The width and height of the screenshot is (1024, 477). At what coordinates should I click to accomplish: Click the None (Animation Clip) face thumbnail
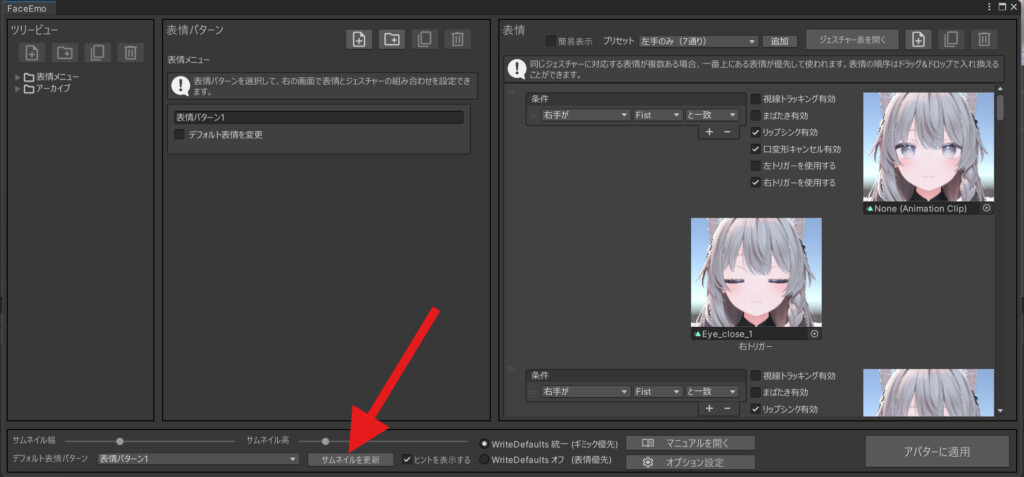click(929, 147)
